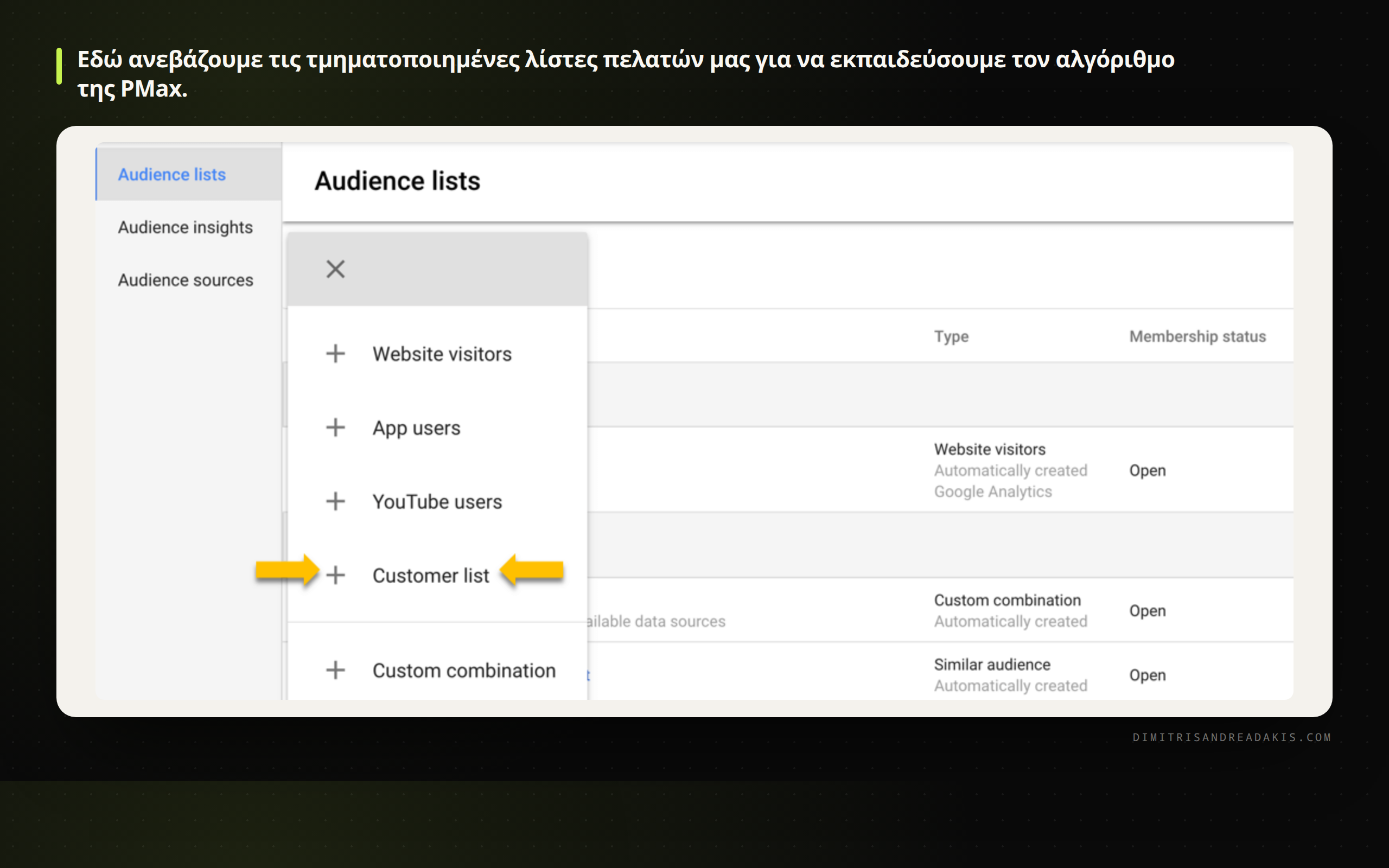The width and height of the screenshot is (1389, 868).
Task: Sort table by Type column header
Action: coord(951,336)
